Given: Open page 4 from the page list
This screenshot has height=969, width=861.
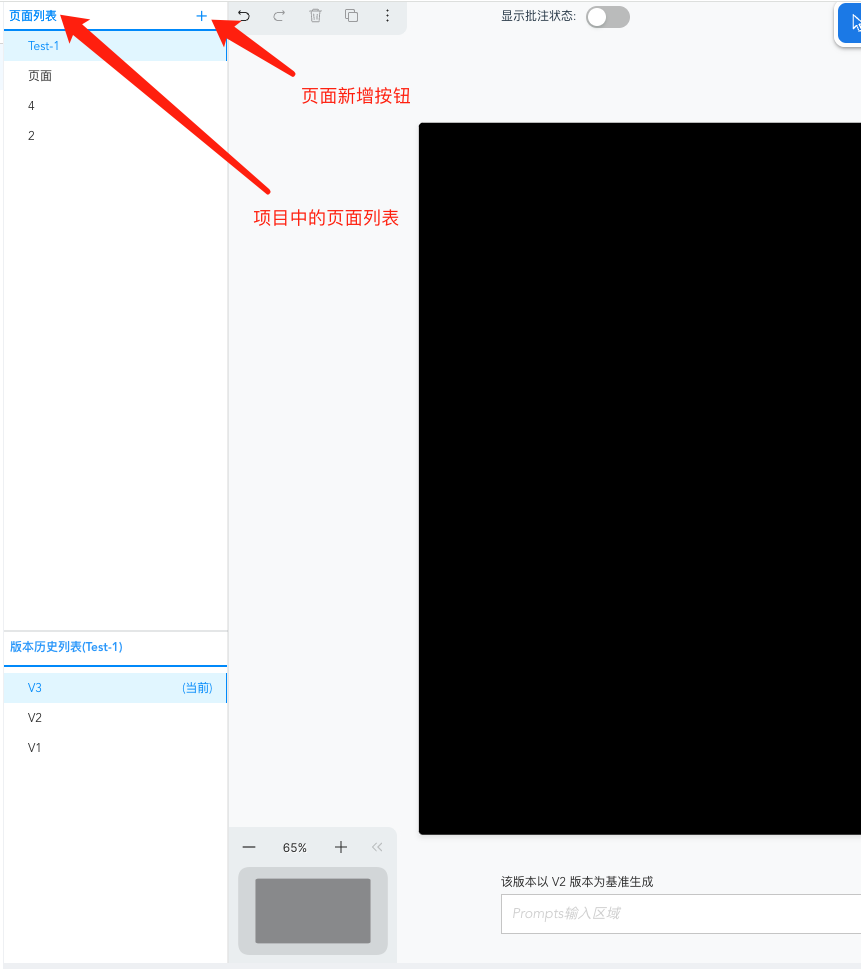Looking at the screenshot, I should (31, 105).
